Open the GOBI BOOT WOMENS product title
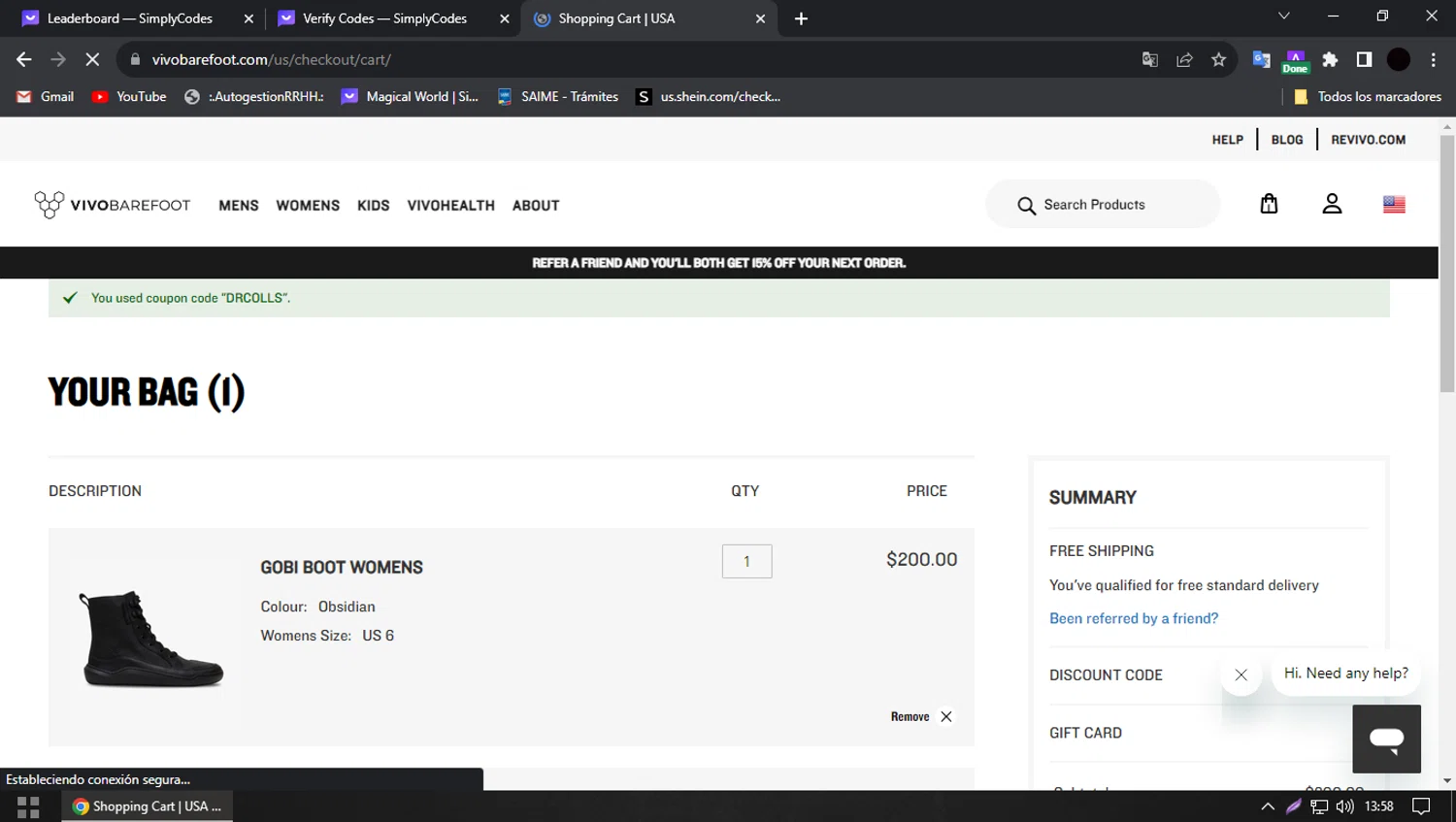Viewport: 1456px width, 822px height. click(342, 568)
